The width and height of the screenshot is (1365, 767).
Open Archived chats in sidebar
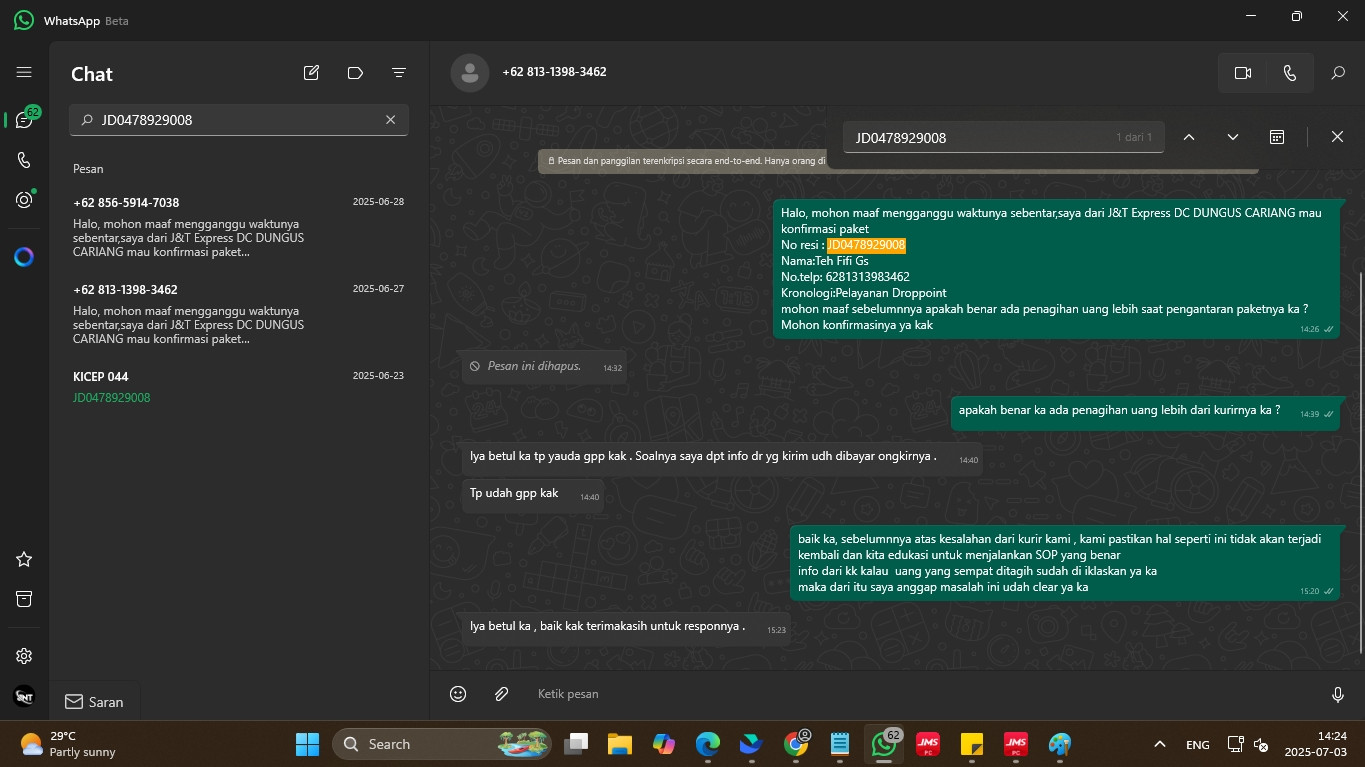[24, 598]
